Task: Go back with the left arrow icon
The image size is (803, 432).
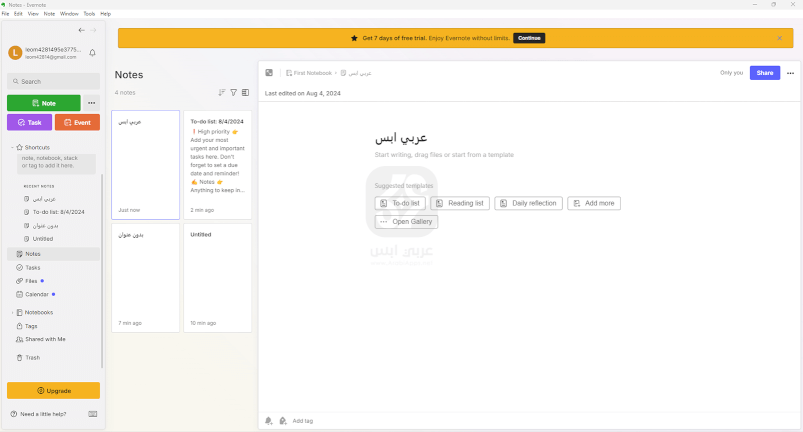Action: click(x=81, y=30)
